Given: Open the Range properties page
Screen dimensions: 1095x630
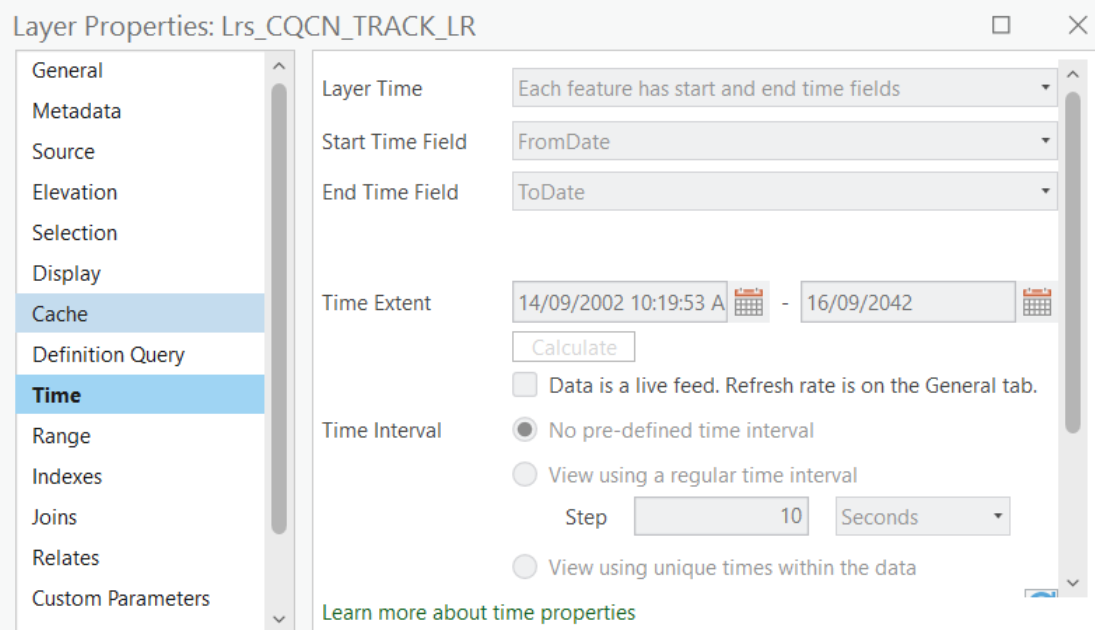Looking at the screenshot, I should coord(69,435).
